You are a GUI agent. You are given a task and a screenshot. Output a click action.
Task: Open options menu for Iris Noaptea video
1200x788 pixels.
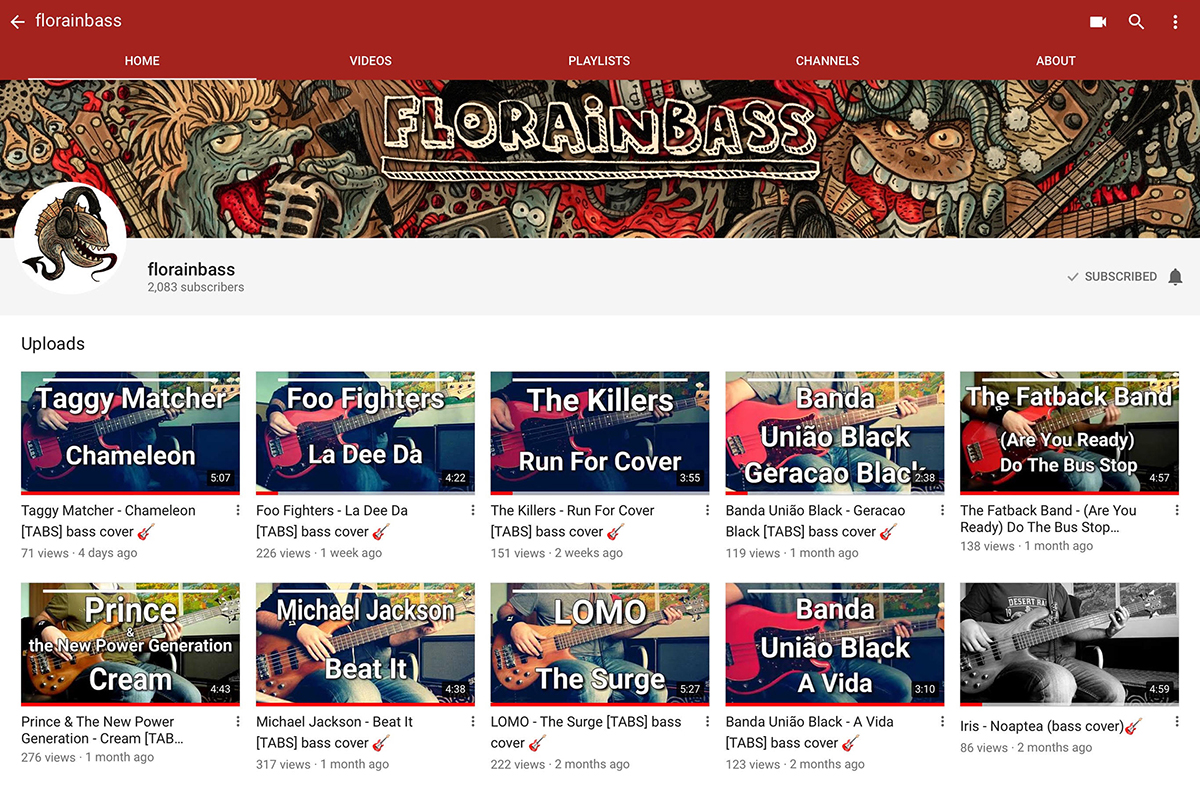pyautogui.click(x=1177, y=722)
